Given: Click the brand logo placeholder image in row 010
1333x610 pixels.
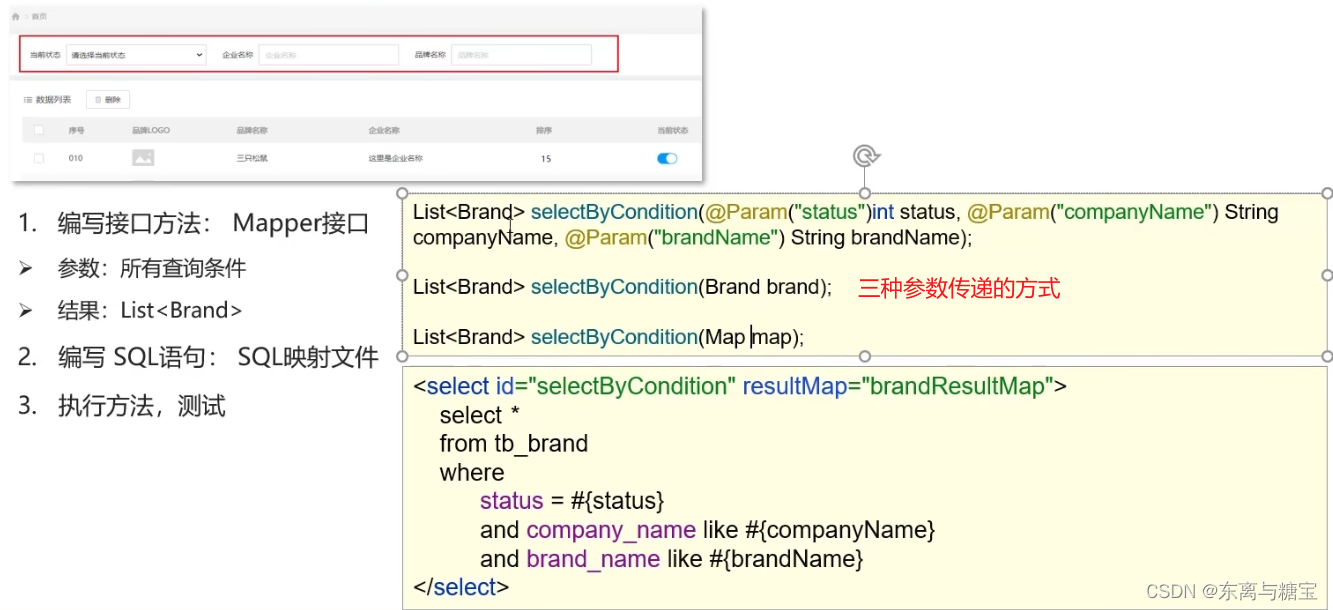Looking at the screenshot, I should pyautogui.click(x=143, y=158).
